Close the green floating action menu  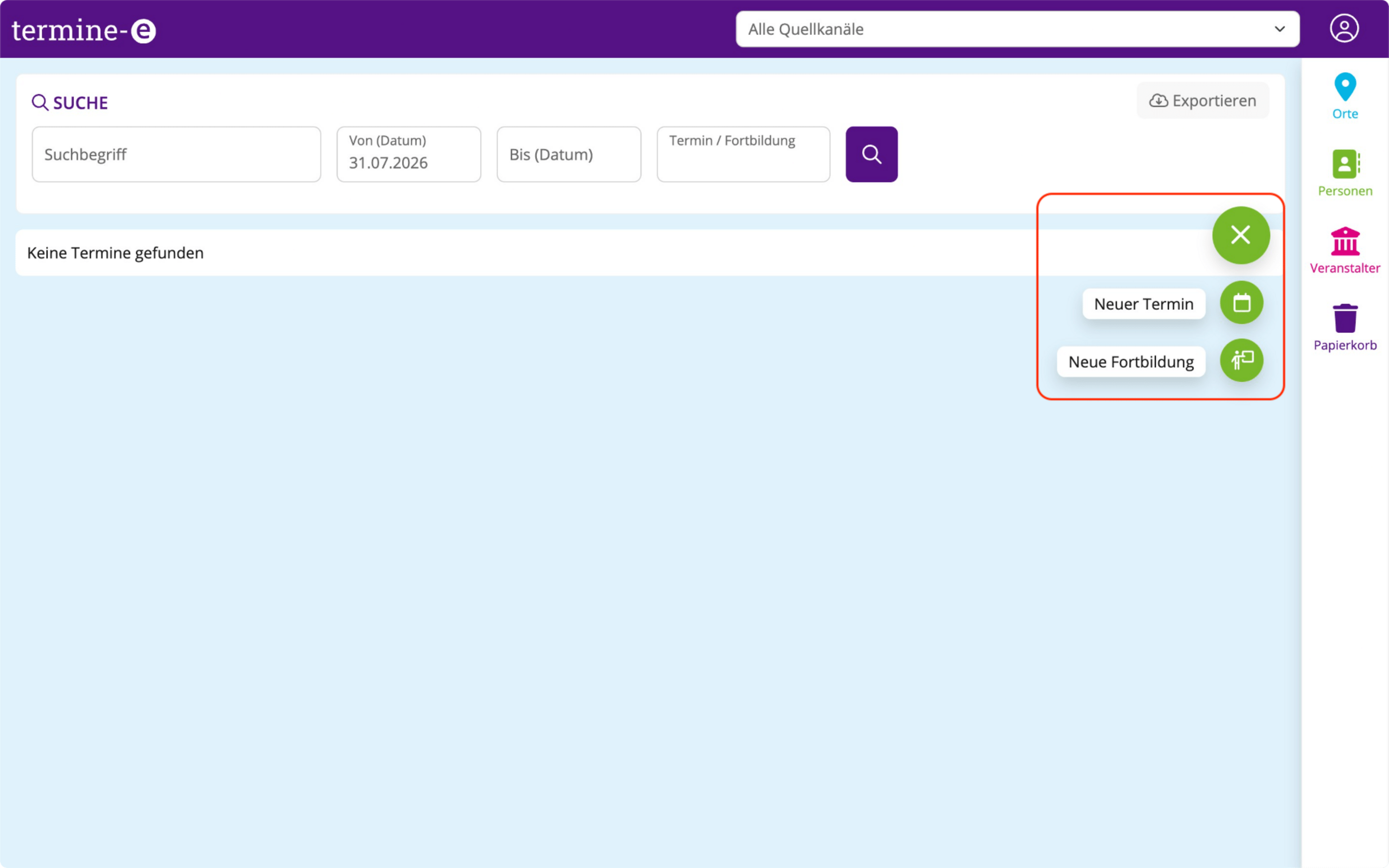click(1241, 236)
